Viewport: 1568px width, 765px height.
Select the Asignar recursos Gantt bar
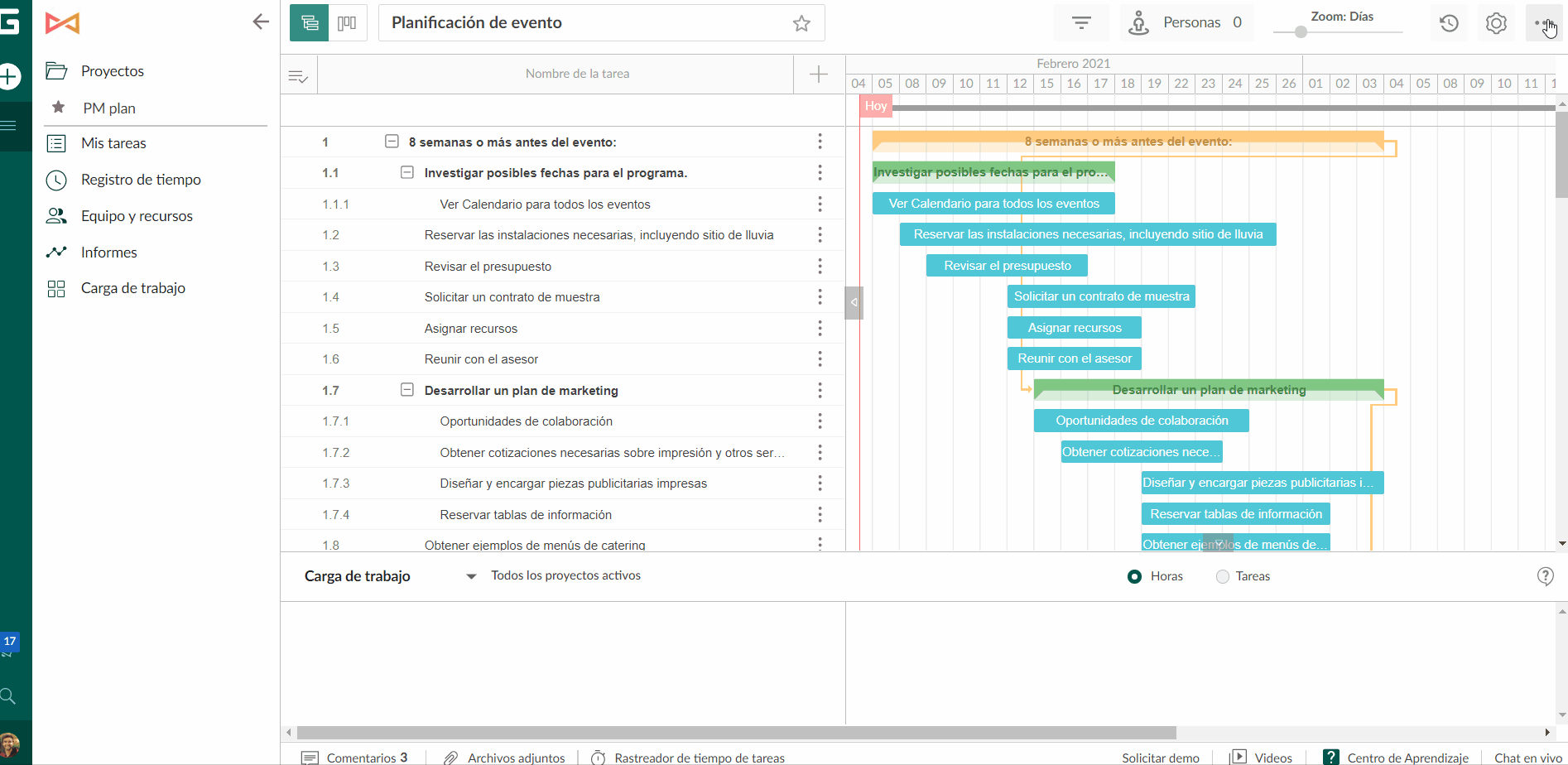pos(1075,328)
